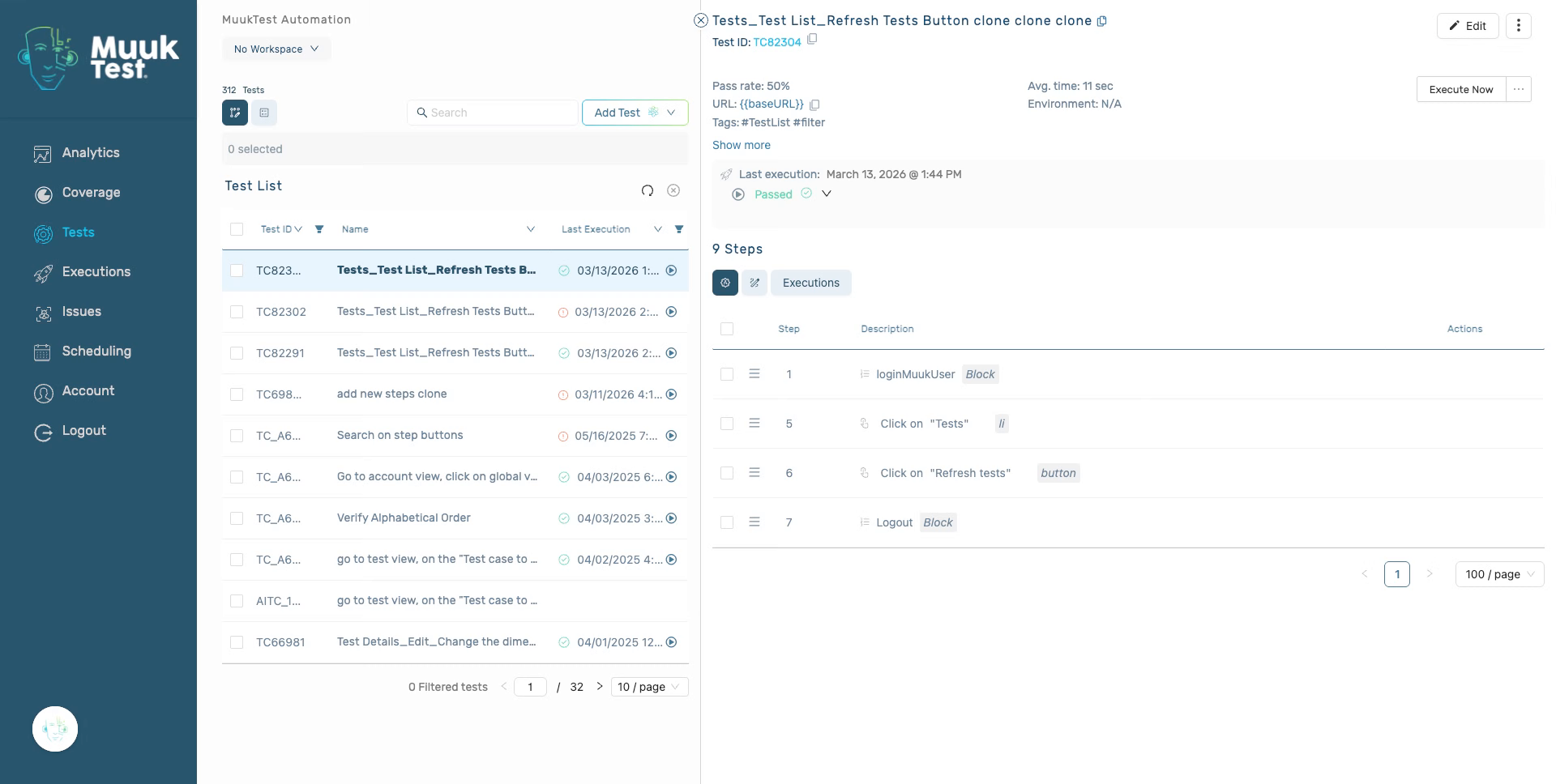Open the user avatar at sidebar bottom
1556x784 pixels.
point(55,729)
